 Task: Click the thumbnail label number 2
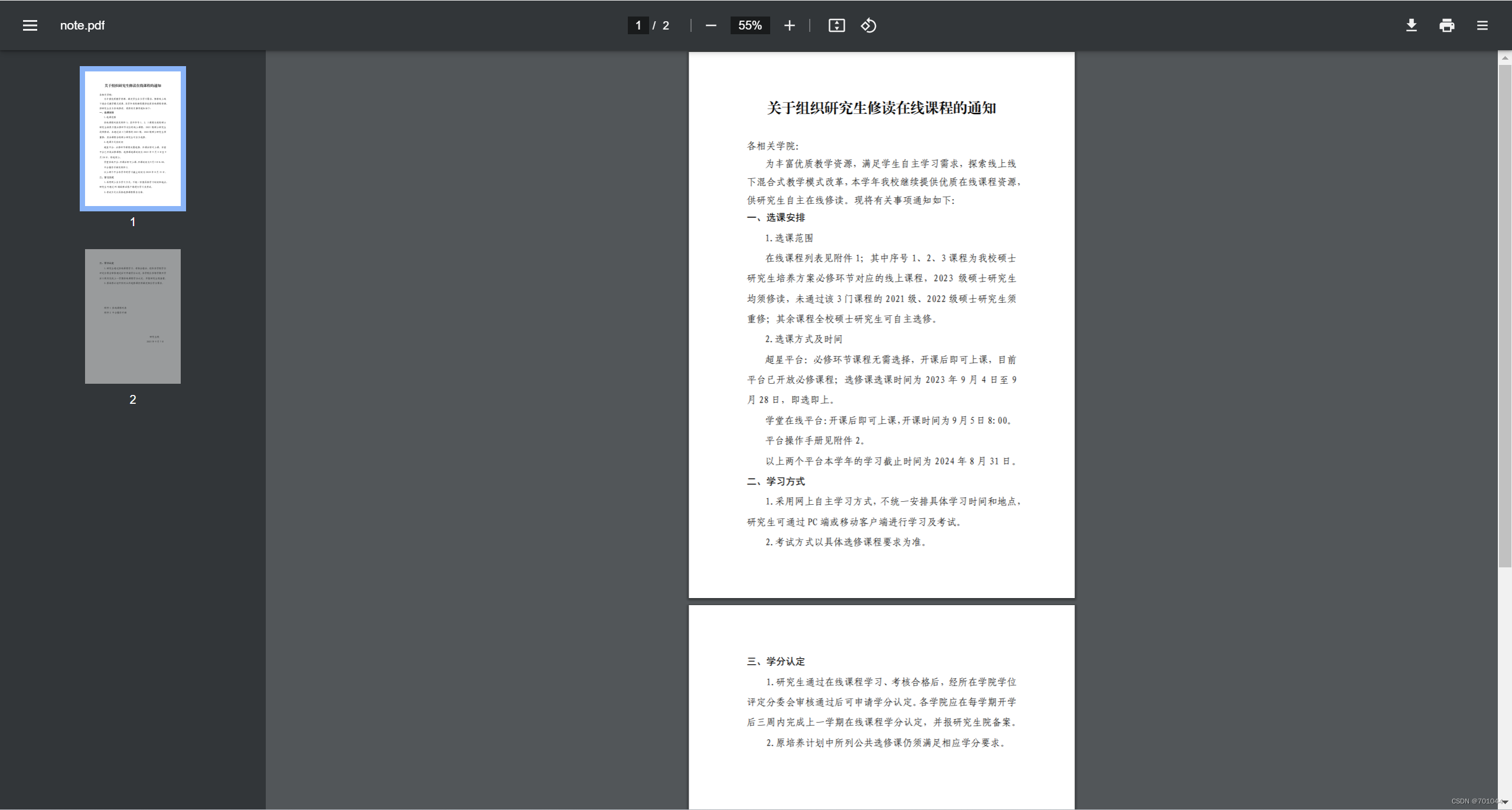pos(133,400)
